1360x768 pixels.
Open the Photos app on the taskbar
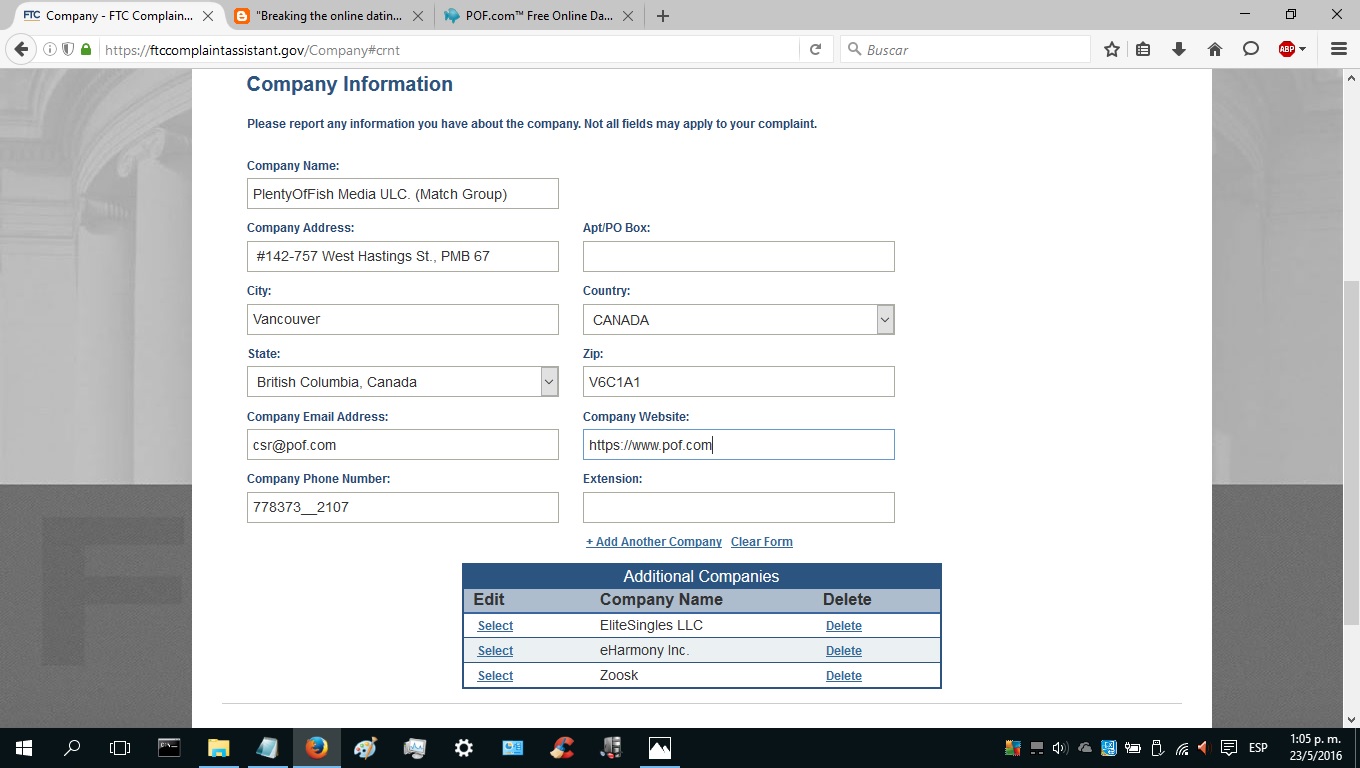[659, 748]
